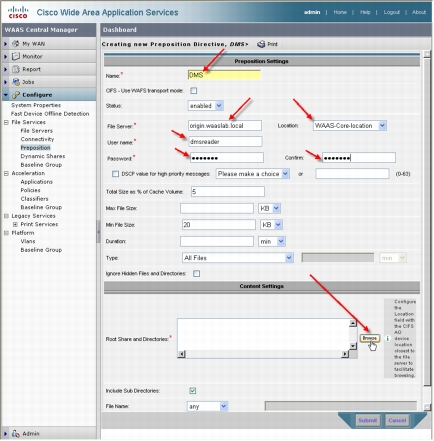The height and width of the screenshot is (441, 434).
Task: Open Policies under Acceleration
Action: [x=30, y=190]
